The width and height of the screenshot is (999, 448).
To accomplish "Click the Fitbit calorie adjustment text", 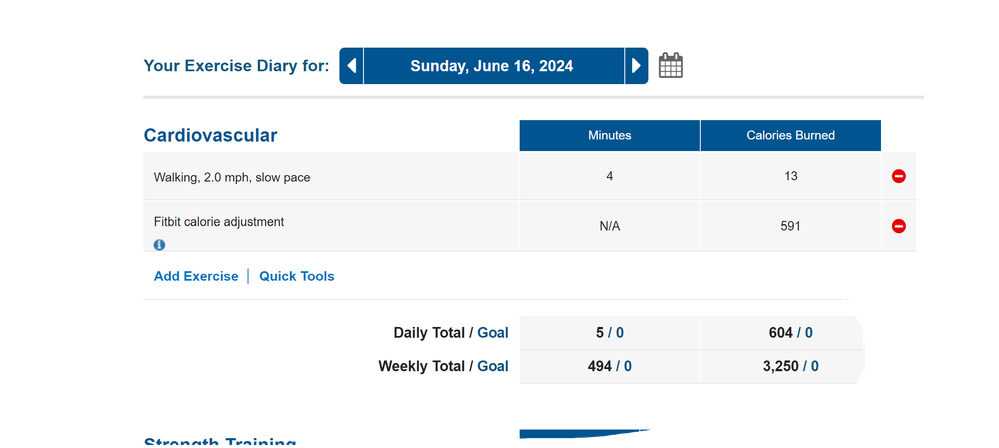I will [x=219, y=222].
